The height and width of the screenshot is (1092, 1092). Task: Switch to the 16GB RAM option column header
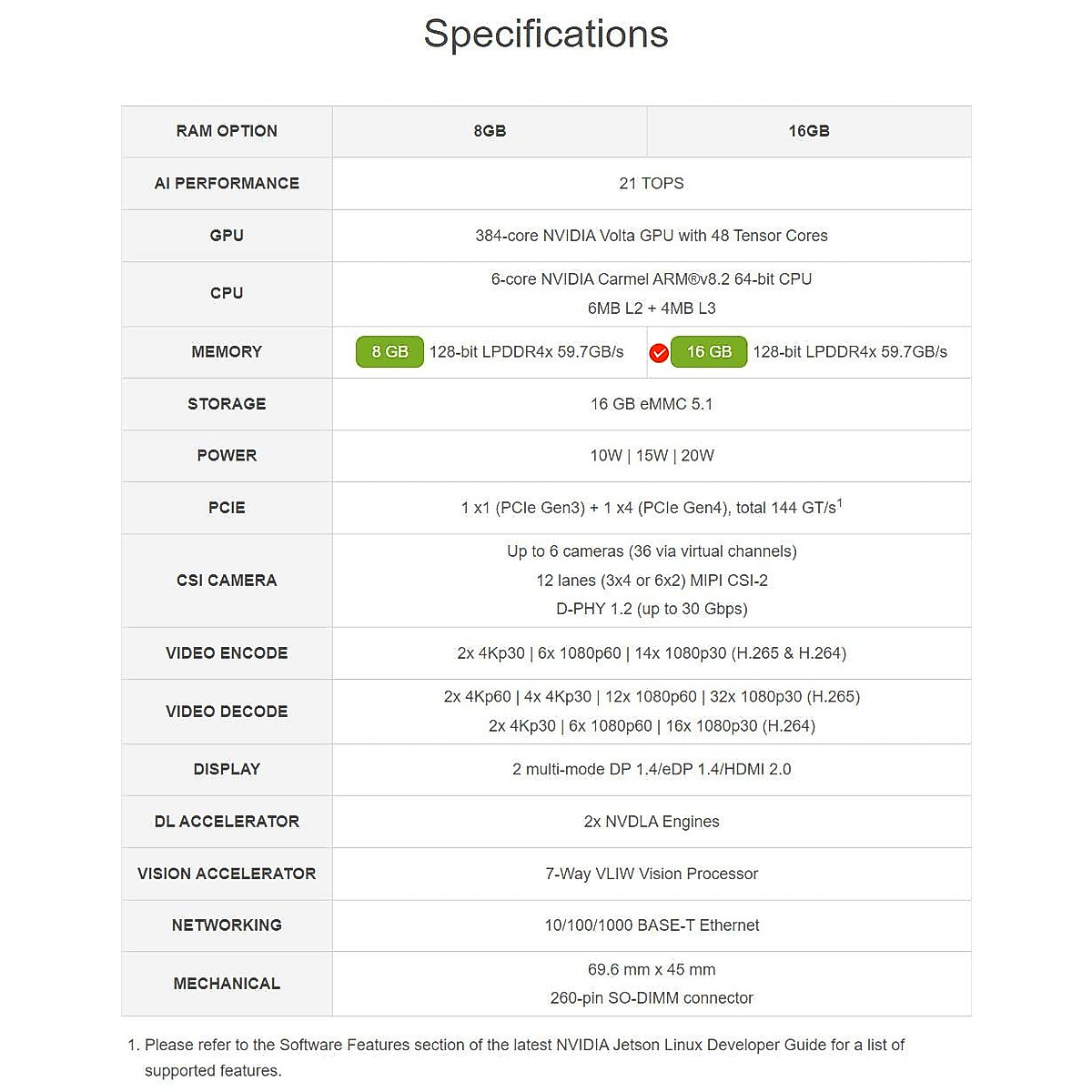click(x=809, y=131)
